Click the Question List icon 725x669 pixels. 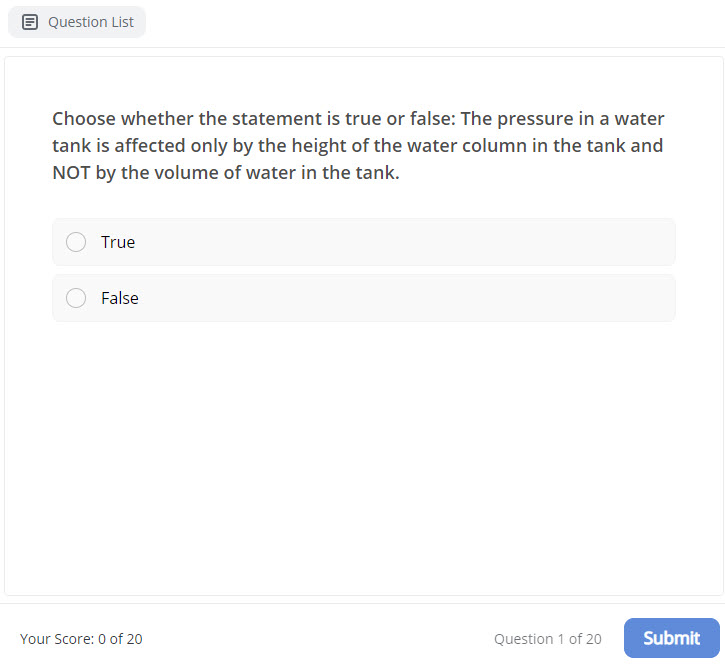tap(29, 22)
